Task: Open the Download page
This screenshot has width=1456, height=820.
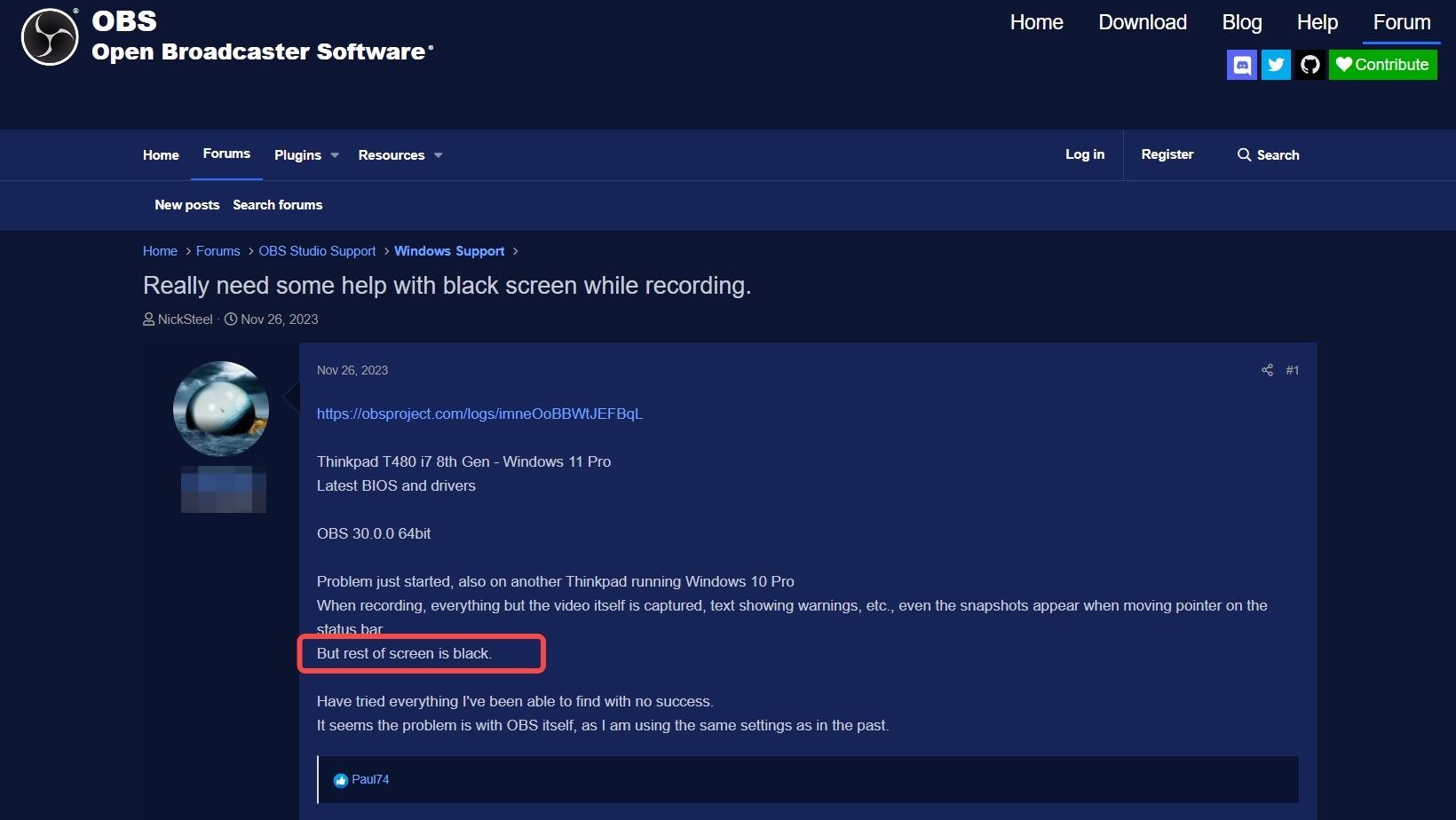Action: coord(1143,22)
